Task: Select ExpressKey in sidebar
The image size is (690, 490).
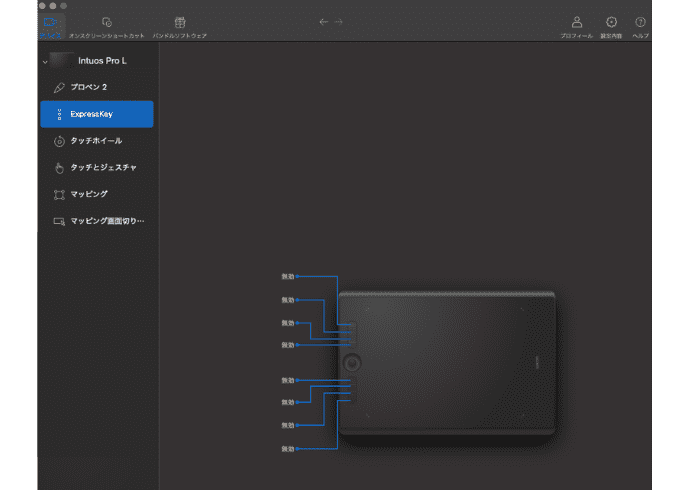Action: (x=96, y=114)
